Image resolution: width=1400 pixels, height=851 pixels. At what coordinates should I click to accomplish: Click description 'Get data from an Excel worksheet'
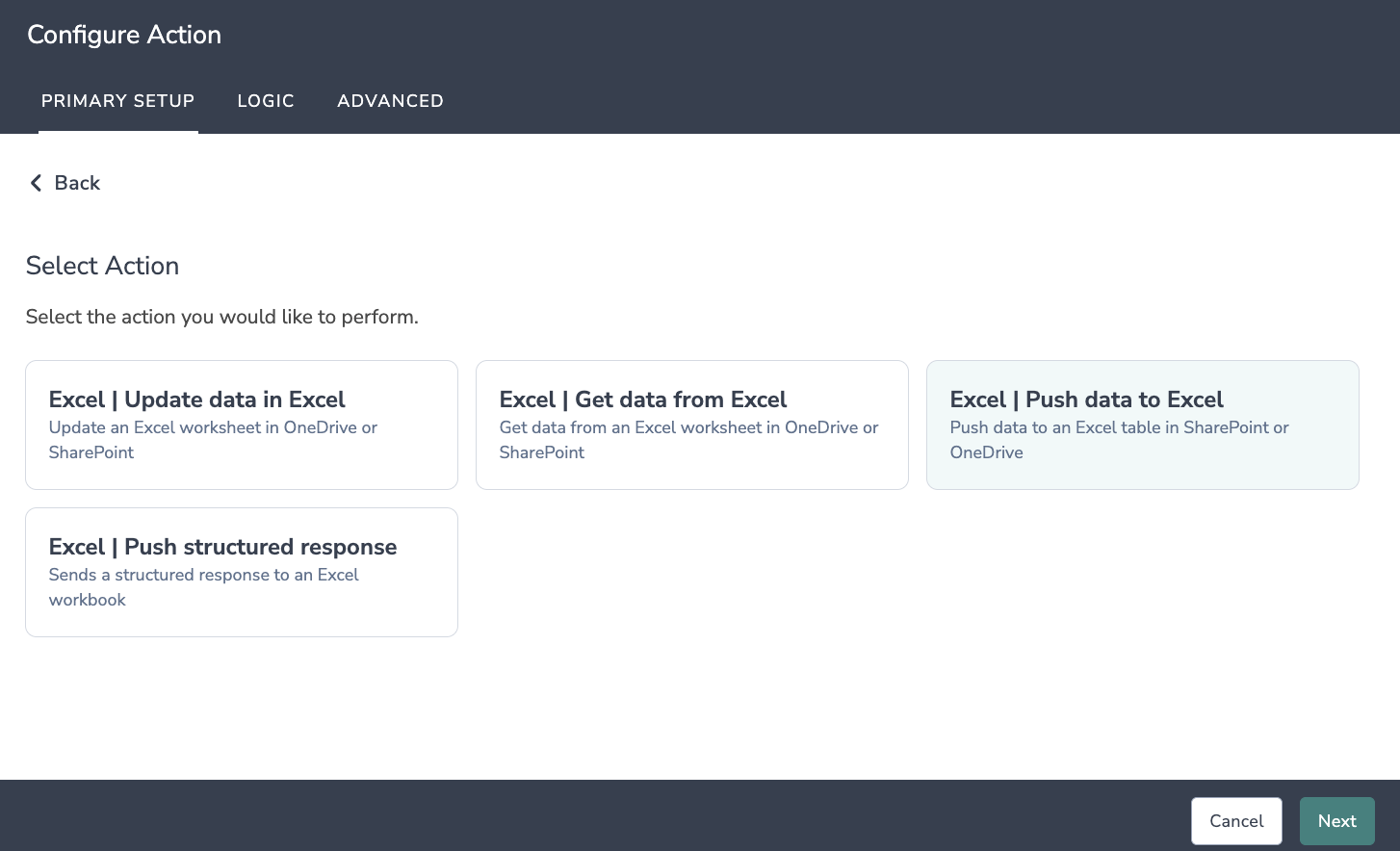(688, 427)
